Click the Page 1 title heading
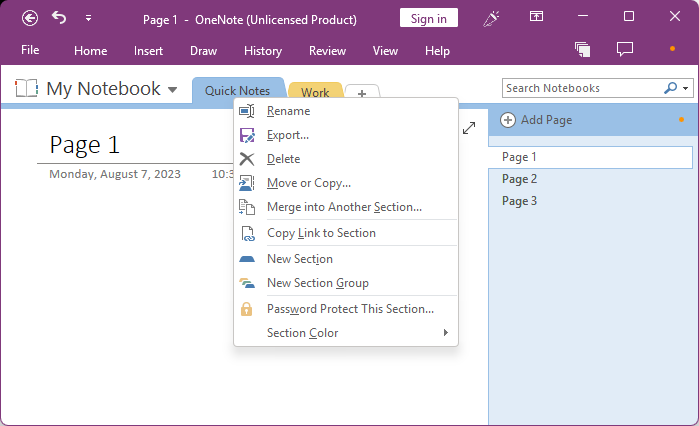699x426 pixels. pos(85,145)
